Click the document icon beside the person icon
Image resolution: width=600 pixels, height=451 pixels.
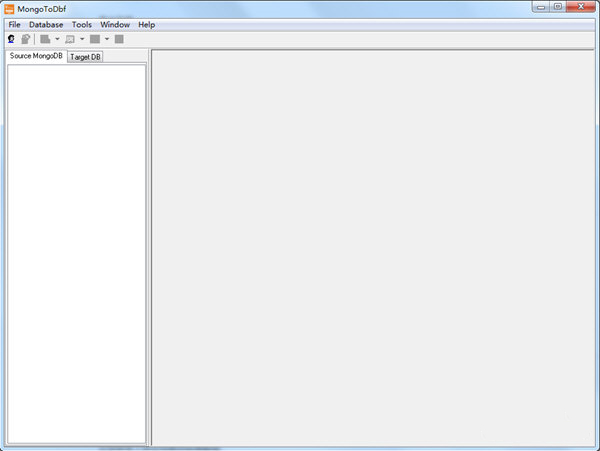tap(25, 39)
